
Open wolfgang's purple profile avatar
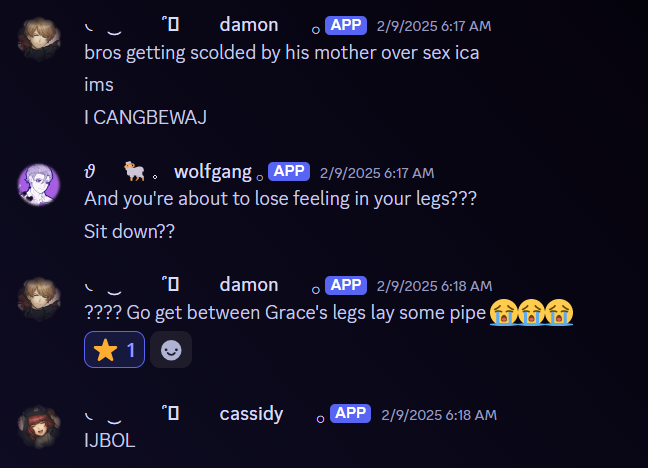click(x=39, y=184)
